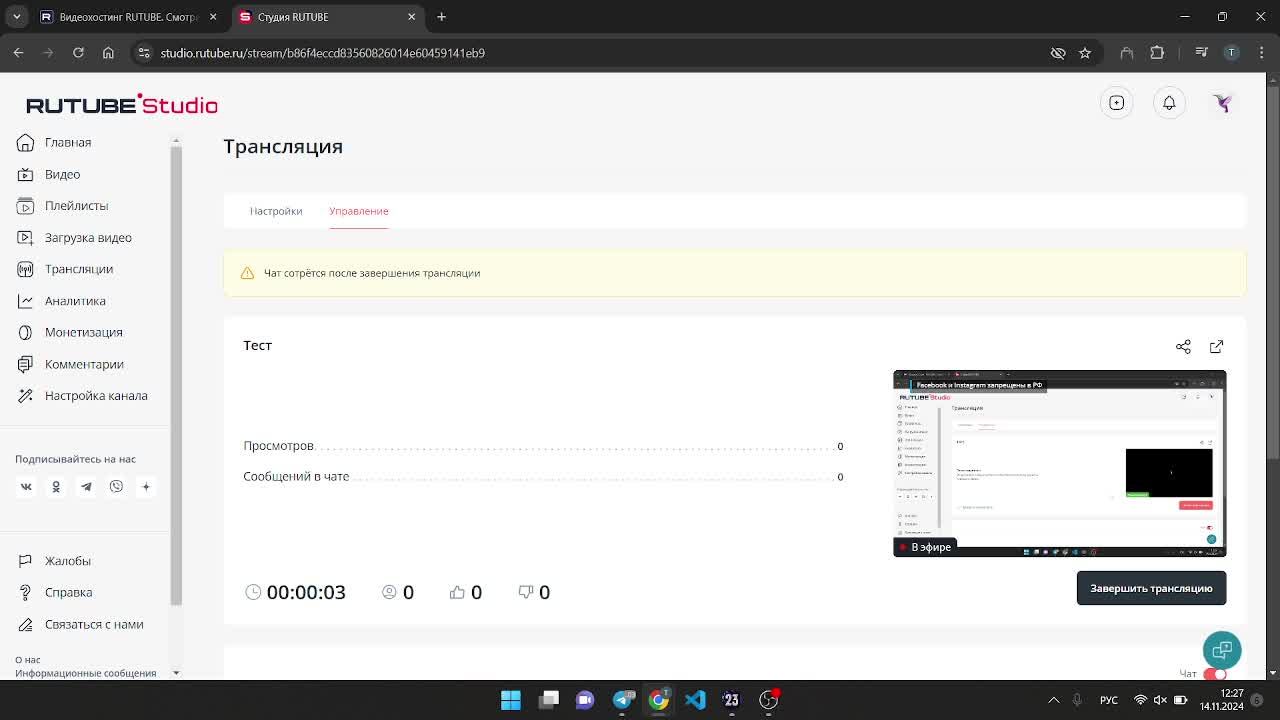The image size is (1280, 720).
Task: Show hidden system tray icons
Action: pos(1053,700)
